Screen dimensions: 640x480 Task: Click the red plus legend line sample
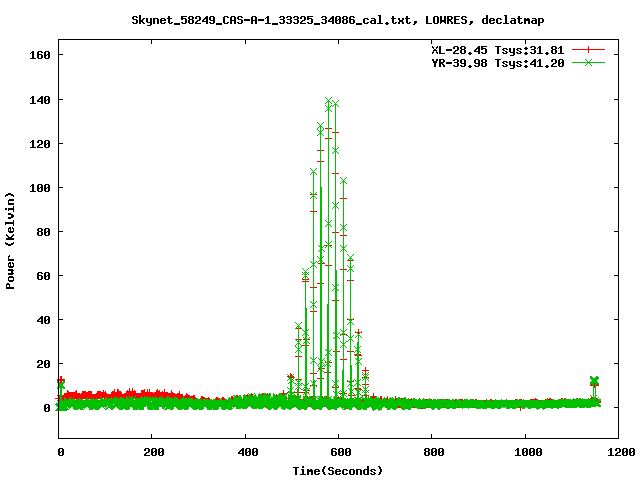click(588, 50)
